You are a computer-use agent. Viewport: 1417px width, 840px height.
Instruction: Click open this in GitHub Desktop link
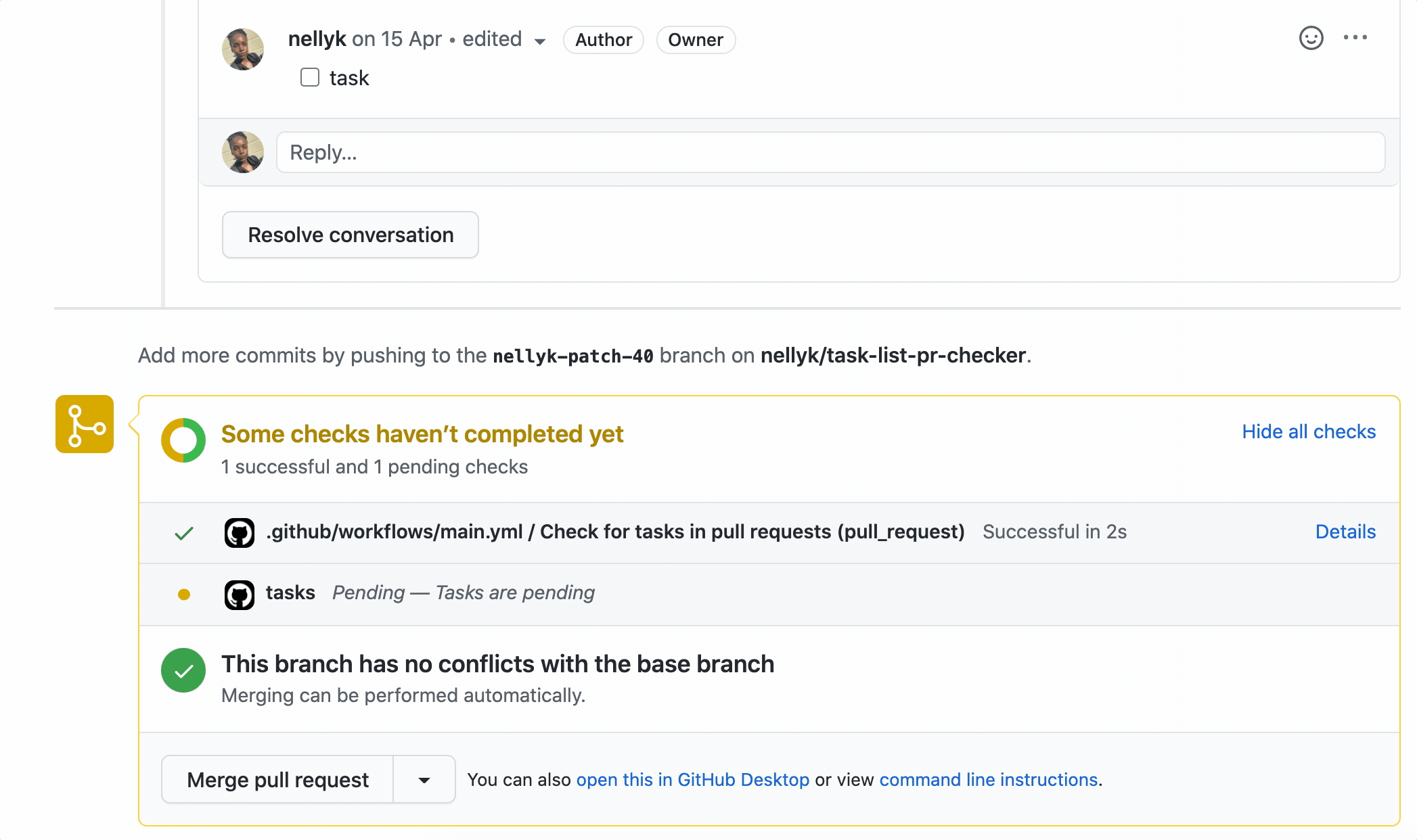pos(692,780)
